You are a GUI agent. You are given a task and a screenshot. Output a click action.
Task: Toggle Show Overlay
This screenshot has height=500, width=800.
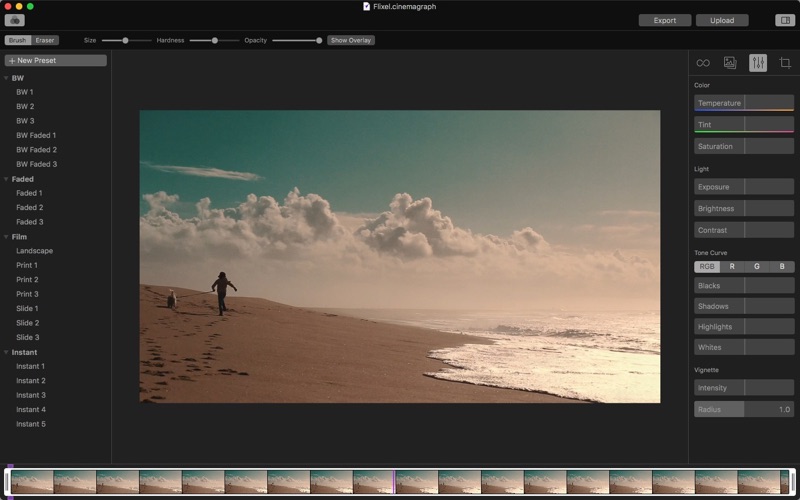(x=351, y=40)
